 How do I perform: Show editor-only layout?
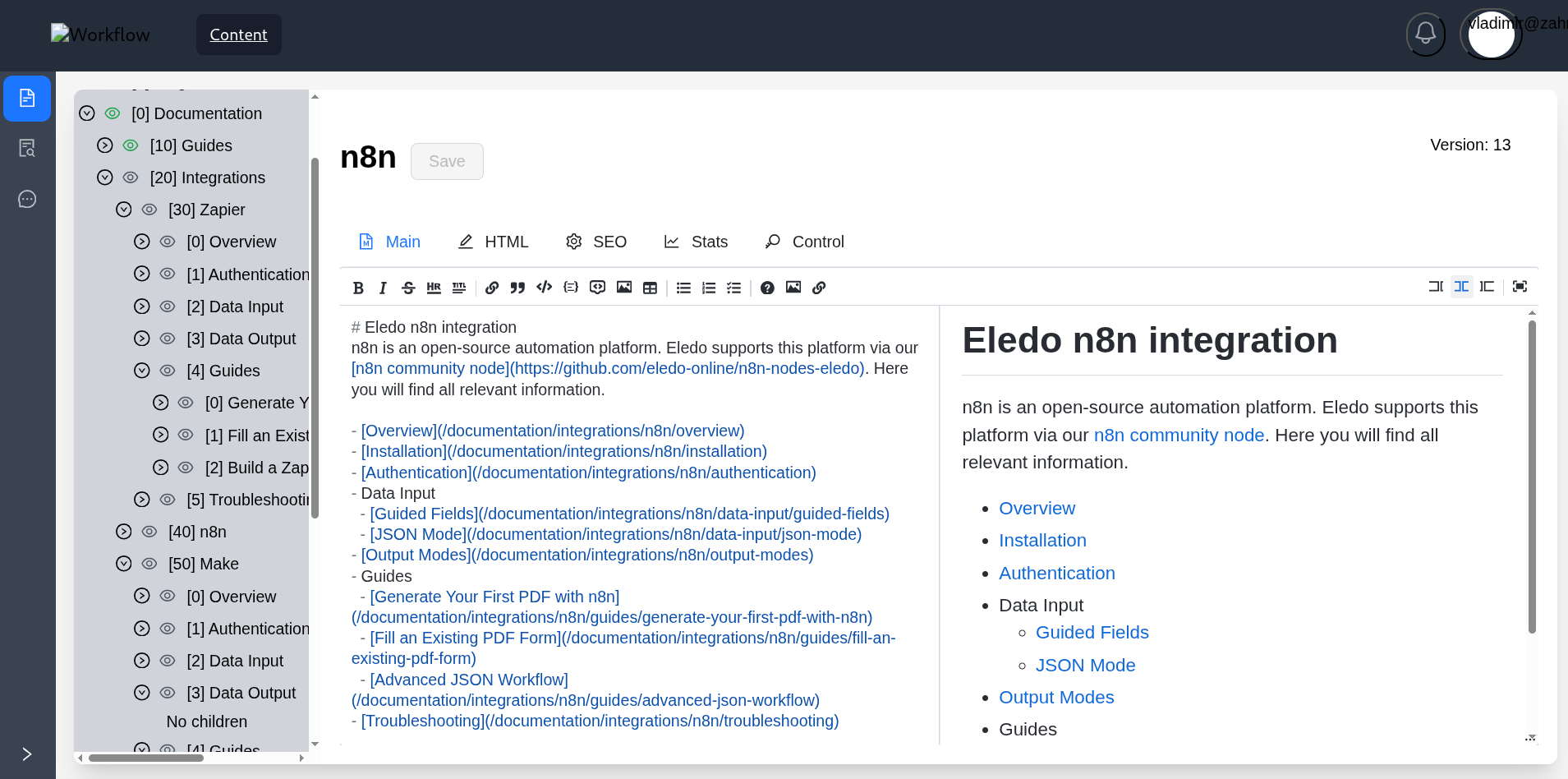1436,287
